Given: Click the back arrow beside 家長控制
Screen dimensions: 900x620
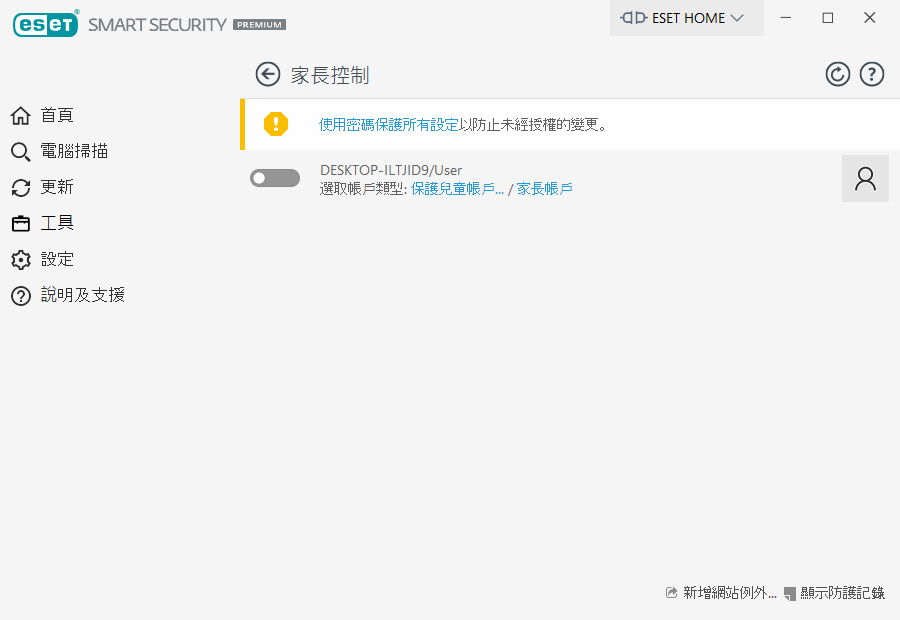Looking at the screenshot, I should [267, 74].
